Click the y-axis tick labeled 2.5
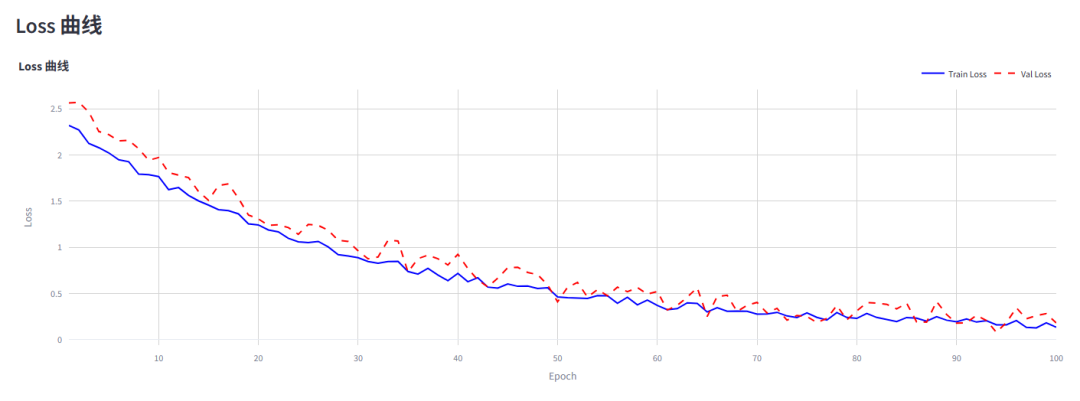This screenshot has width=1080, height=401. pyautogui.click(x=55, y=109)
